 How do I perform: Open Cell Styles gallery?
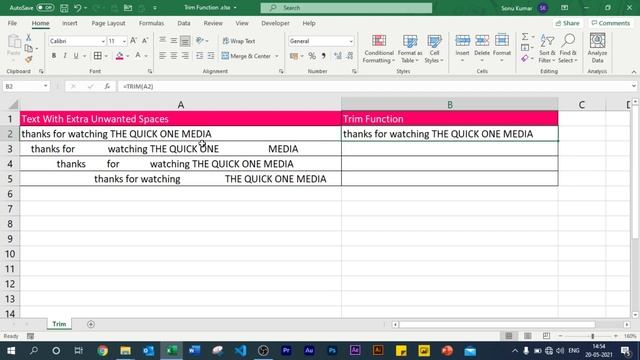[x=434, y=49]
